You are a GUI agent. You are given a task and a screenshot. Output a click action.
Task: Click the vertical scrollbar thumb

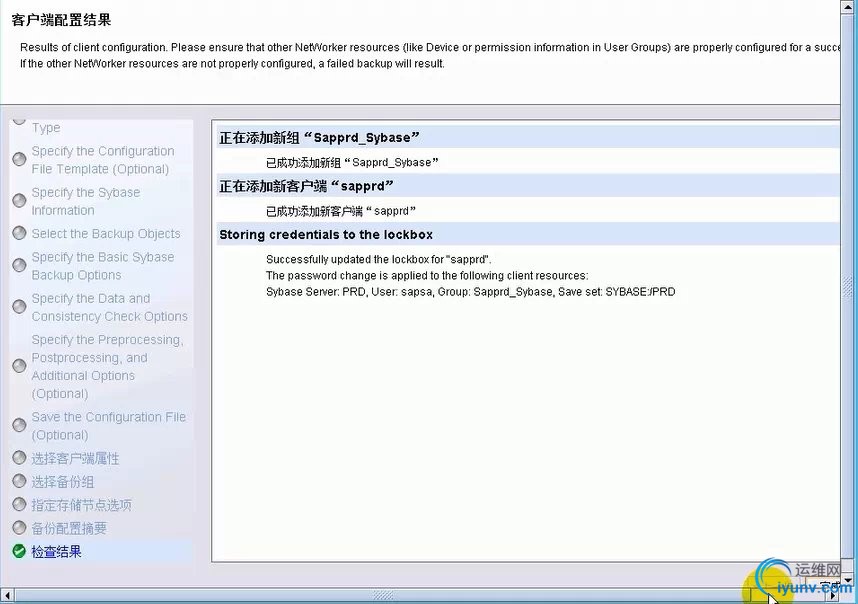(x=849, y=287)
